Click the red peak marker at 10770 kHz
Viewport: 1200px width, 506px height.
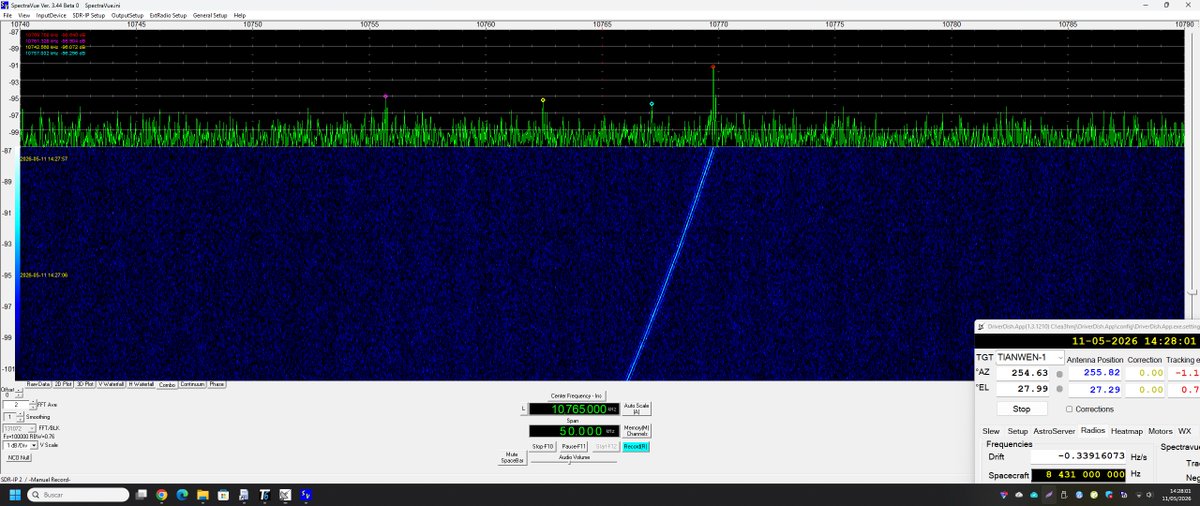pos(713,68)
